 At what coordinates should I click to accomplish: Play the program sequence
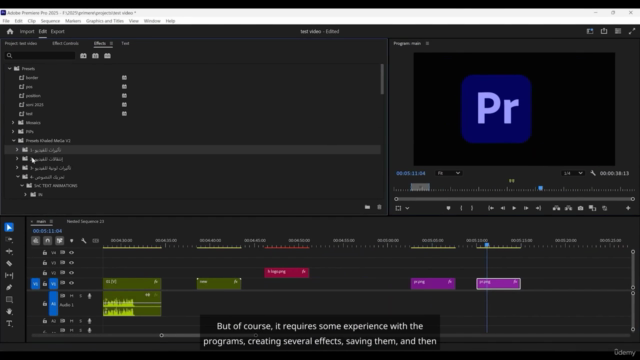click(514, 208)
